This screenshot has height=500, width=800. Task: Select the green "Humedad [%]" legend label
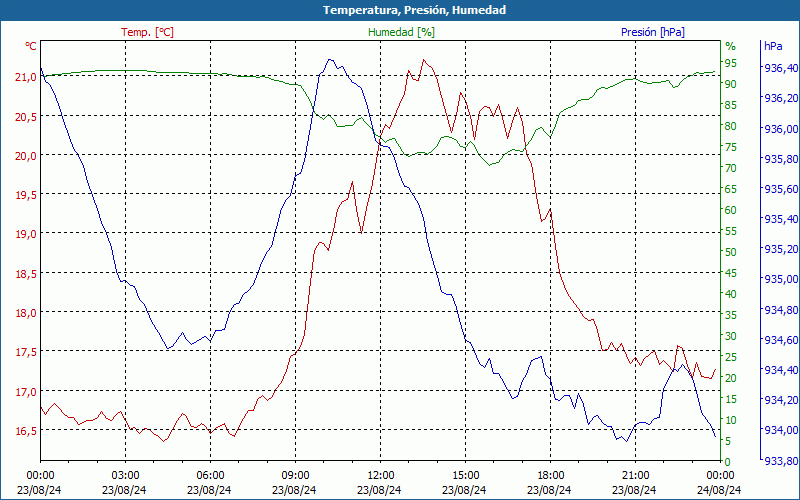[x=401, y=32]
